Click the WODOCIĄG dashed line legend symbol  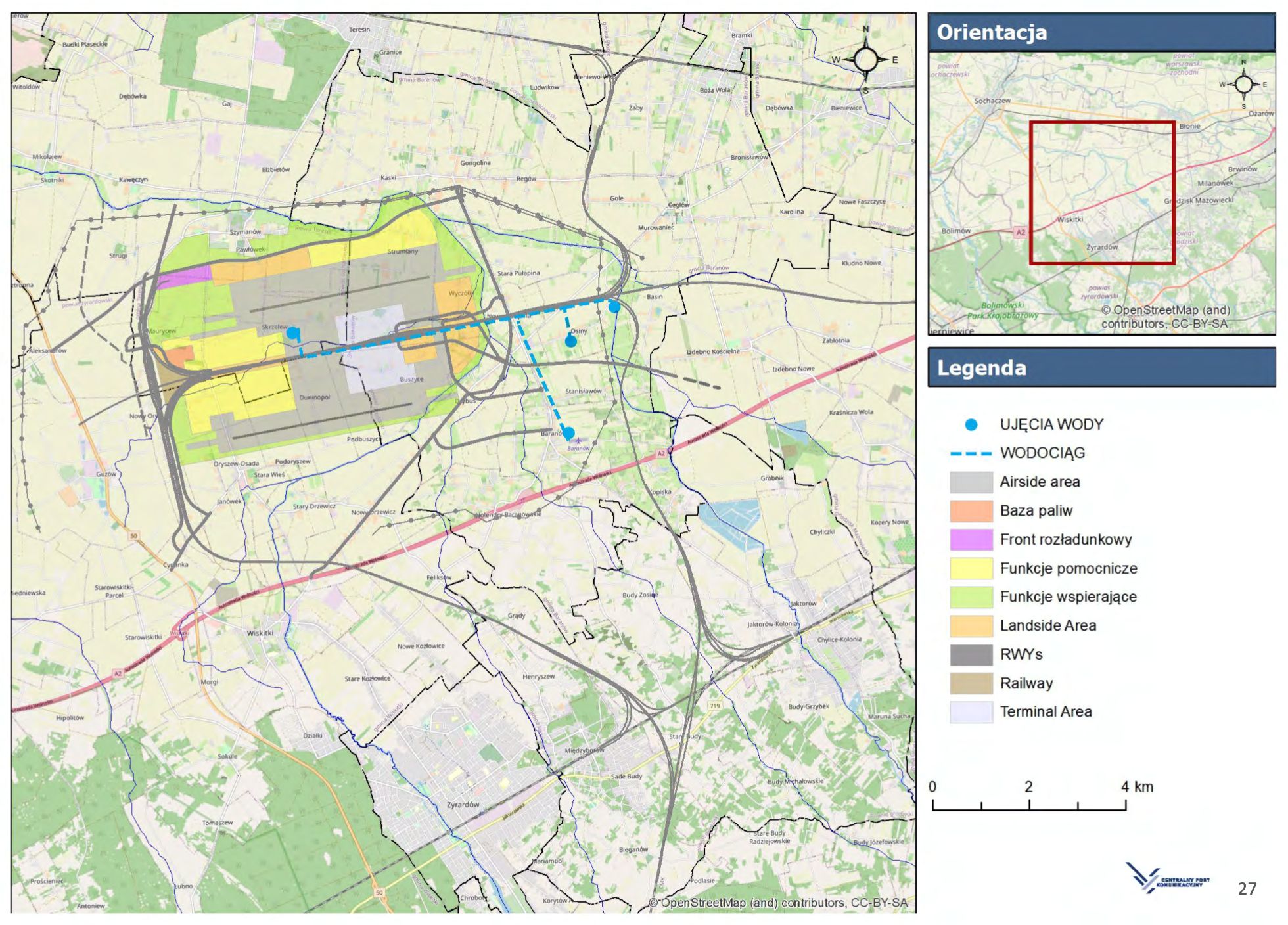(x=971, y=453)
